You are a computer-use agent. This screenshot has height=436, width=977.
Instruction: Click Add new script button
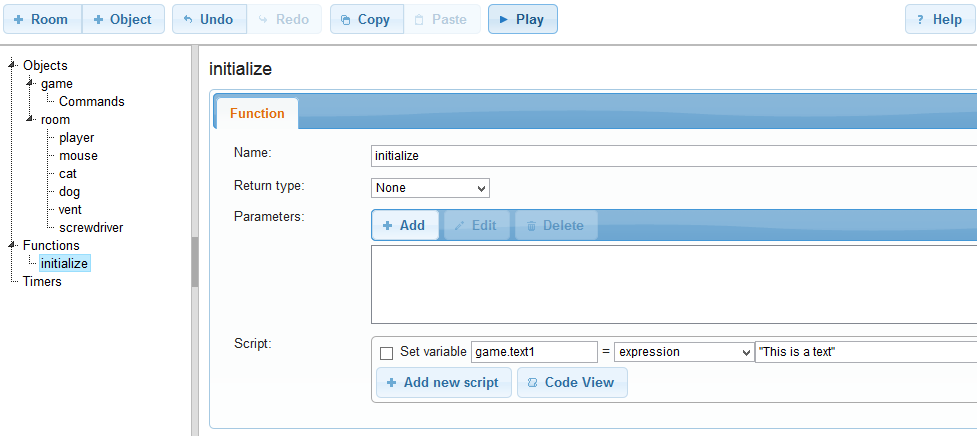tap(443, 383)
